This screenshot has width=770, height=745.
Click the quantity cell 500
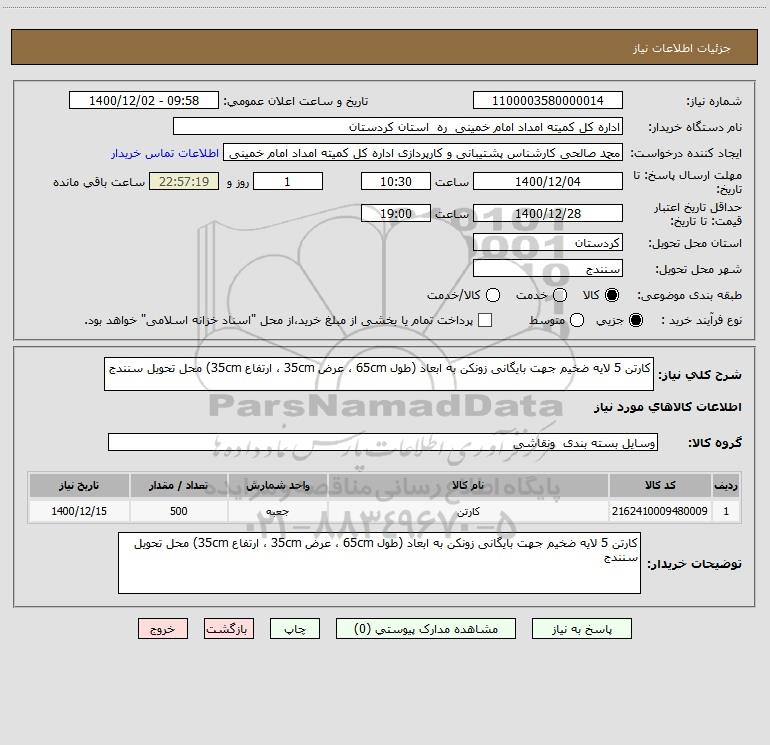tap(178, 511)
